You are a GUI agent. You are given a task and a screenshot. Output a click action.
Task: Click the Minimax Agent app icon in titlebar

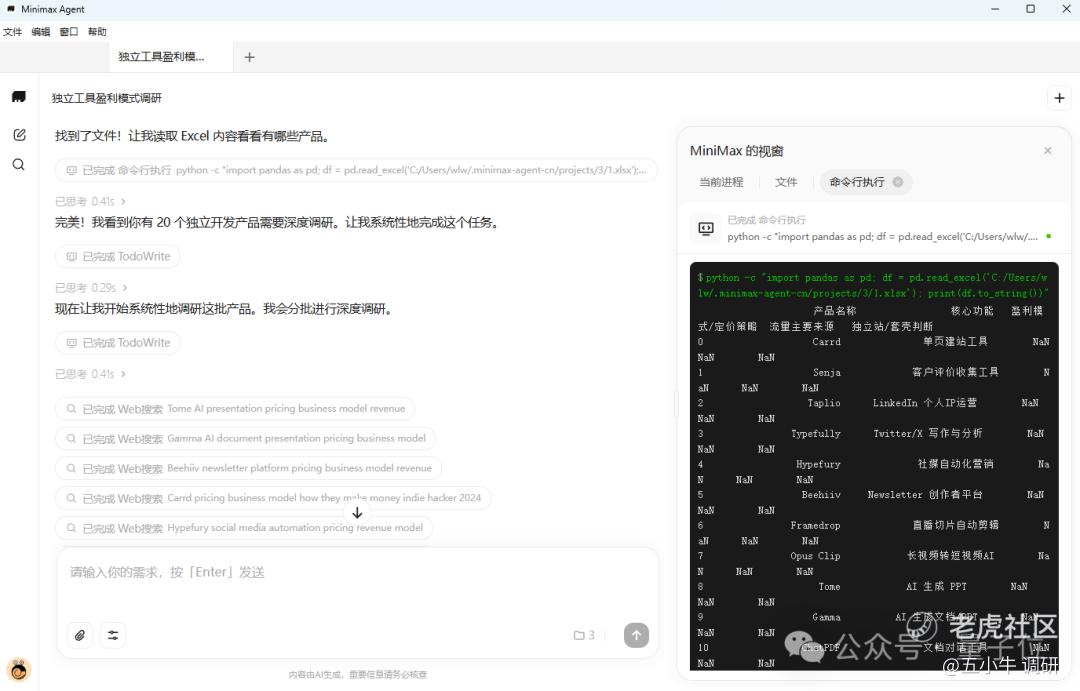pos(11,9)
